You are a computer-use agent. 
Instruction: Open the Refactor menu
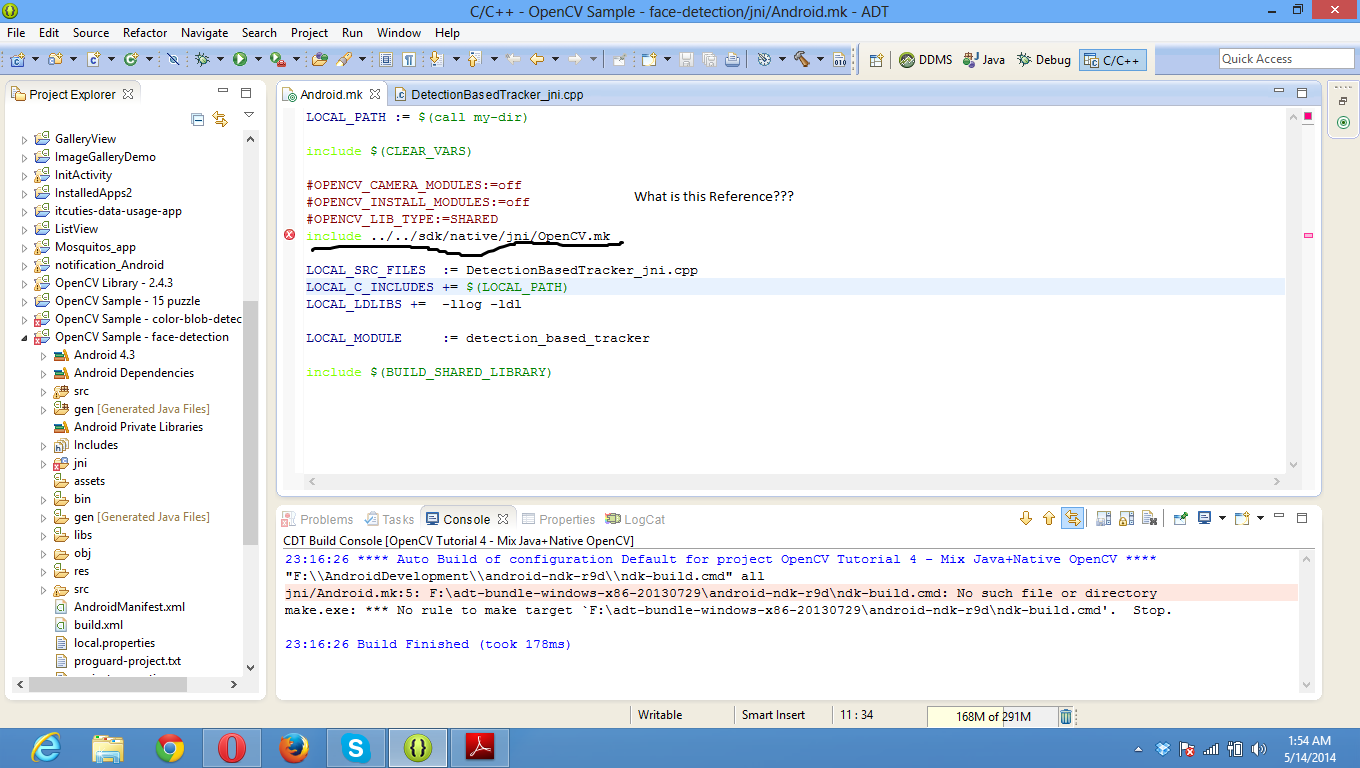pyautogui.click(x=145, y=32)
